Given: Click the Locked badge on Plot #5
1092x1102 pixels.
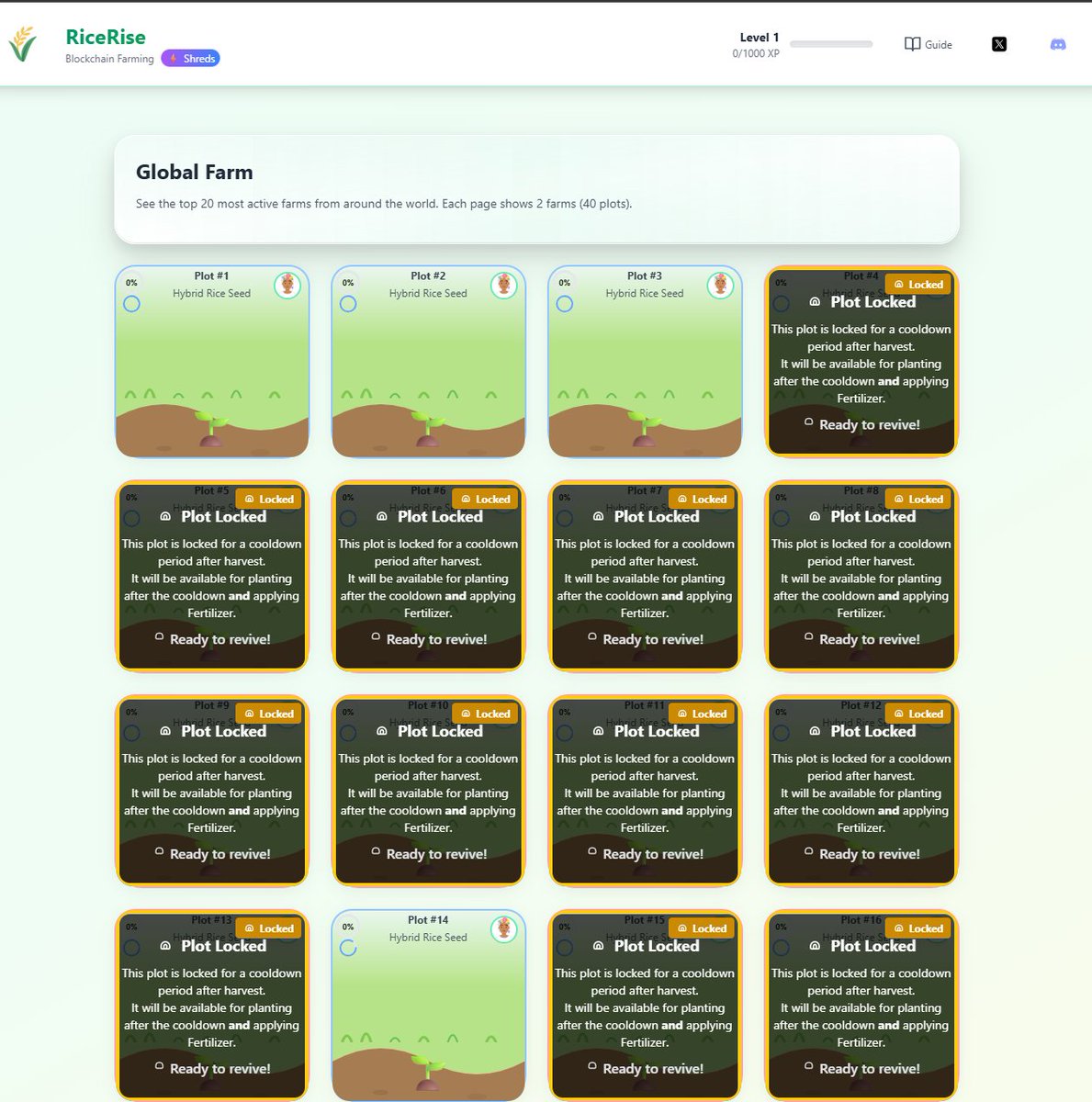Looking at the screenshot, I should (x=268, y=500).
